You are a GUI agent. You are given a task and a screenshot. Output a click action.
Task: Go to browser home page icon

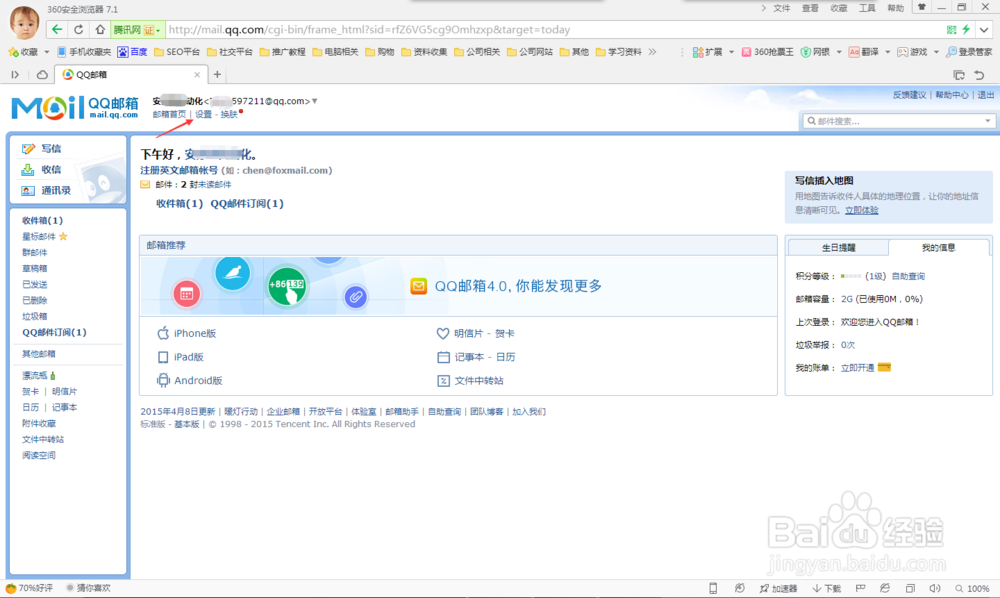point(99,29)
